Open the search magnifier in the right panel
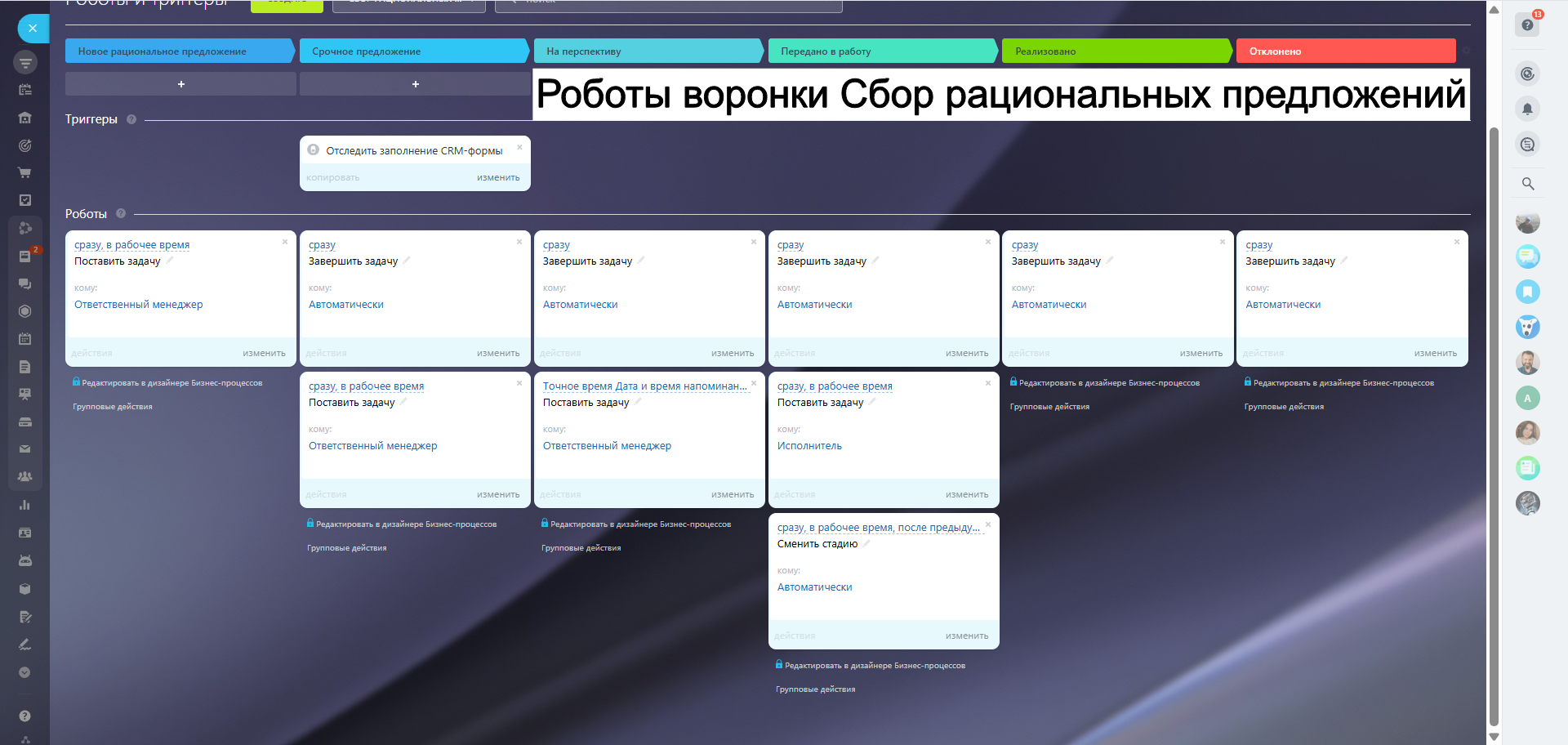The height and width of the screenshot is (745, 1568). tap(1527, 184)
